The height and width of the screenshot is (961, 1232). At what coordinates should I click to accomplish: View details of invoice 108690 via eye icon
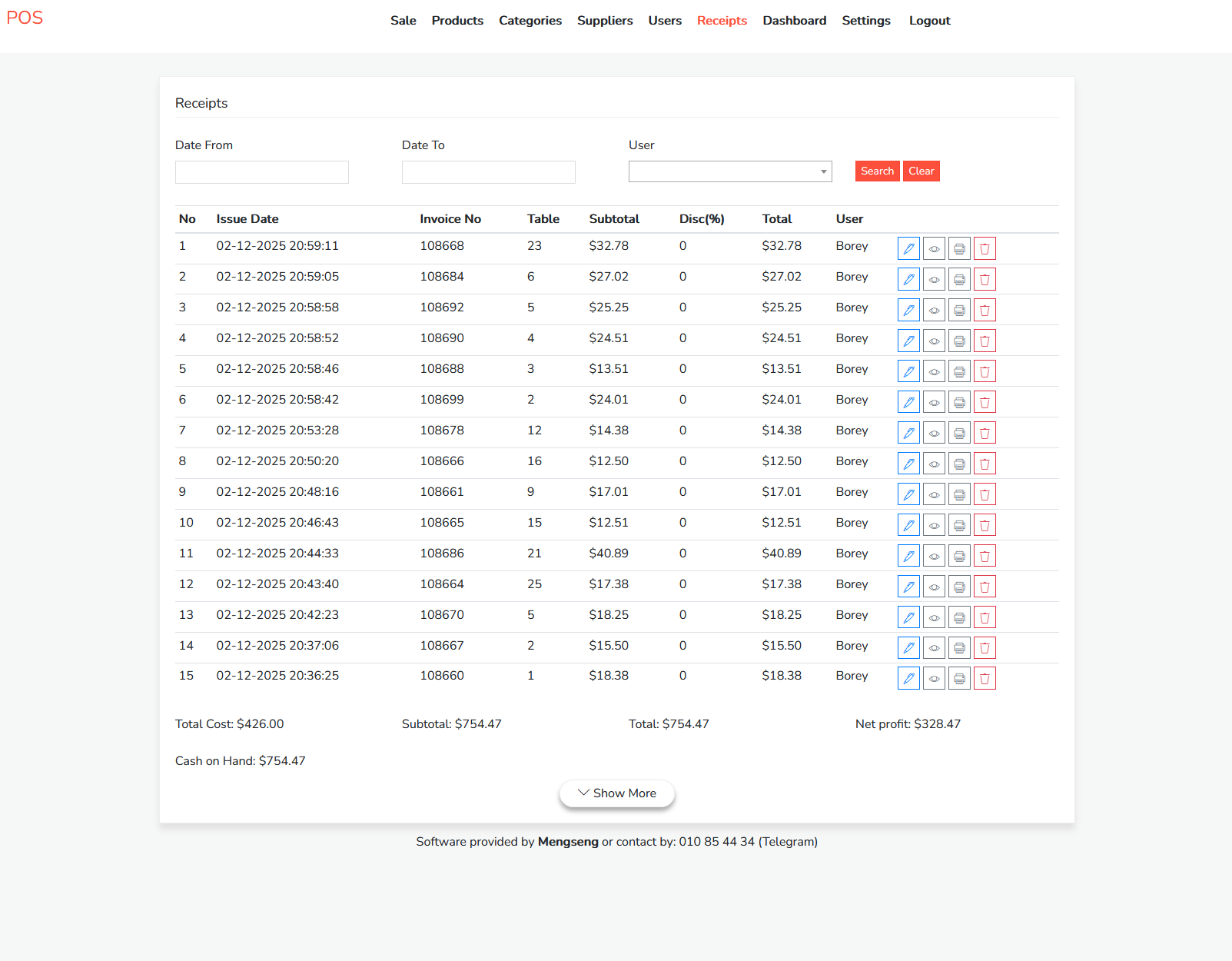point(934,341)
